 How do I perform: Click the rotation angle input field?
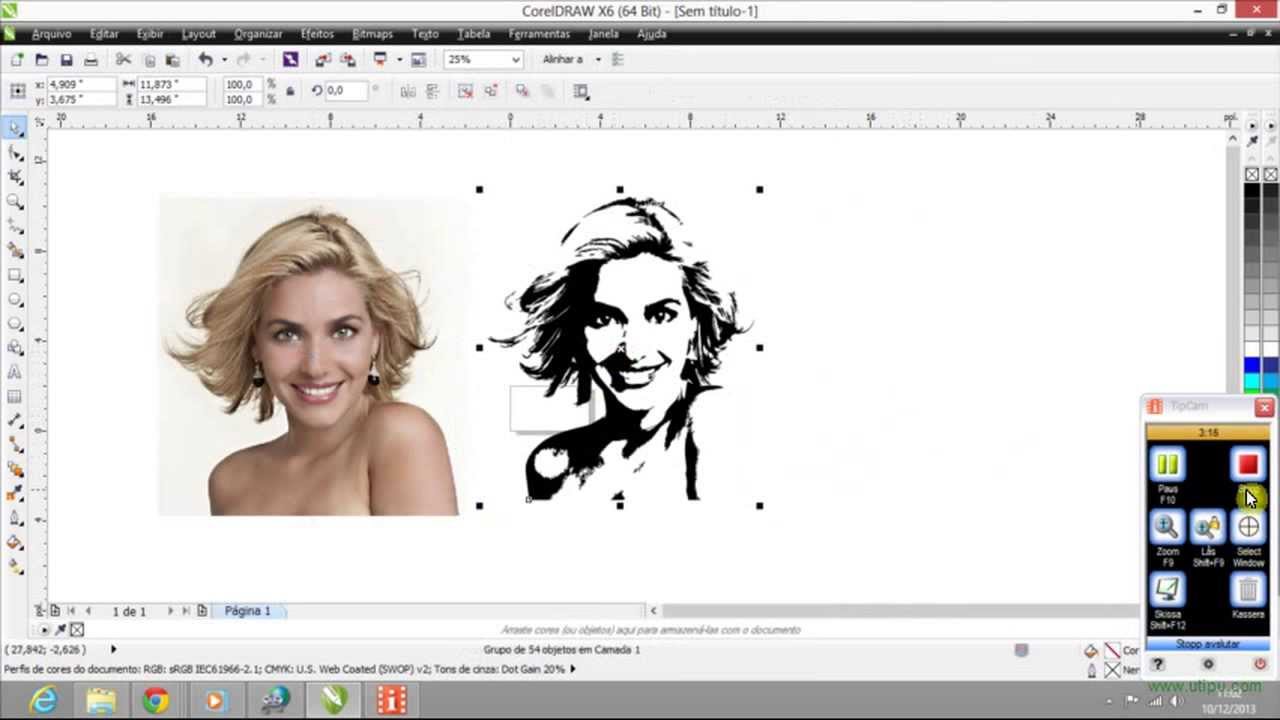tap(347, 91)
